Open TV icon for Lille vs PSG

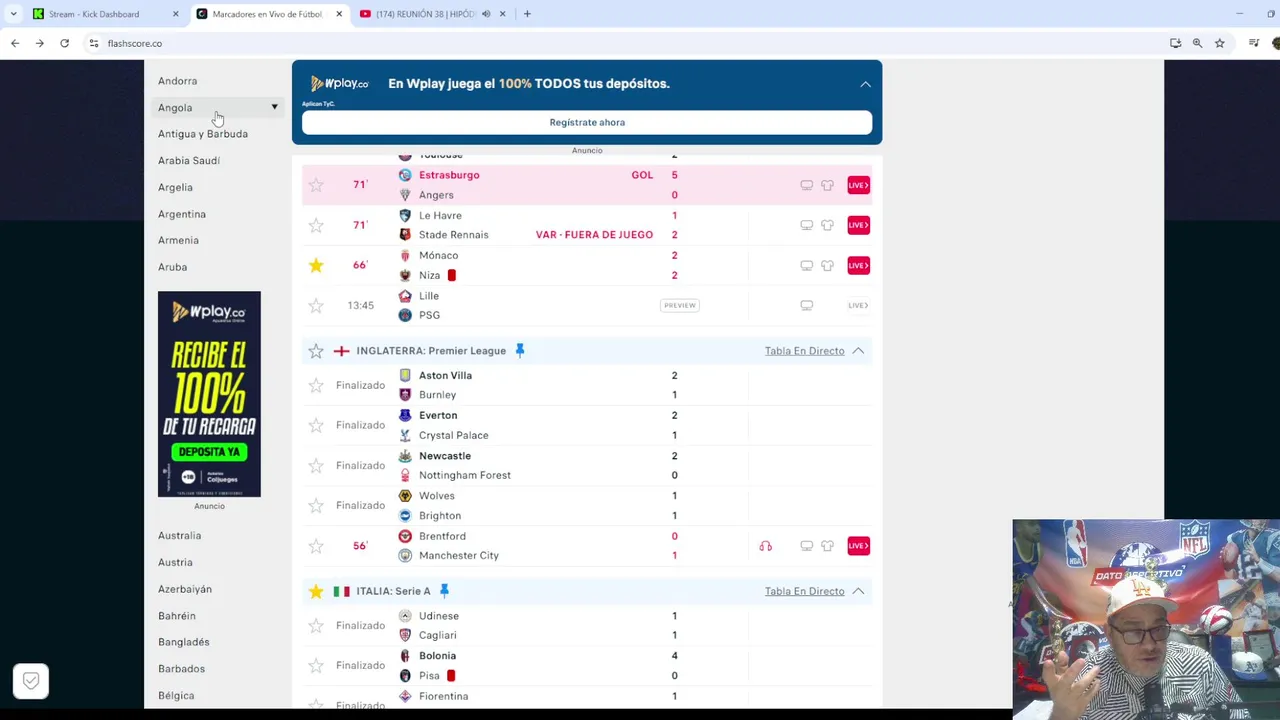[807, 305]
